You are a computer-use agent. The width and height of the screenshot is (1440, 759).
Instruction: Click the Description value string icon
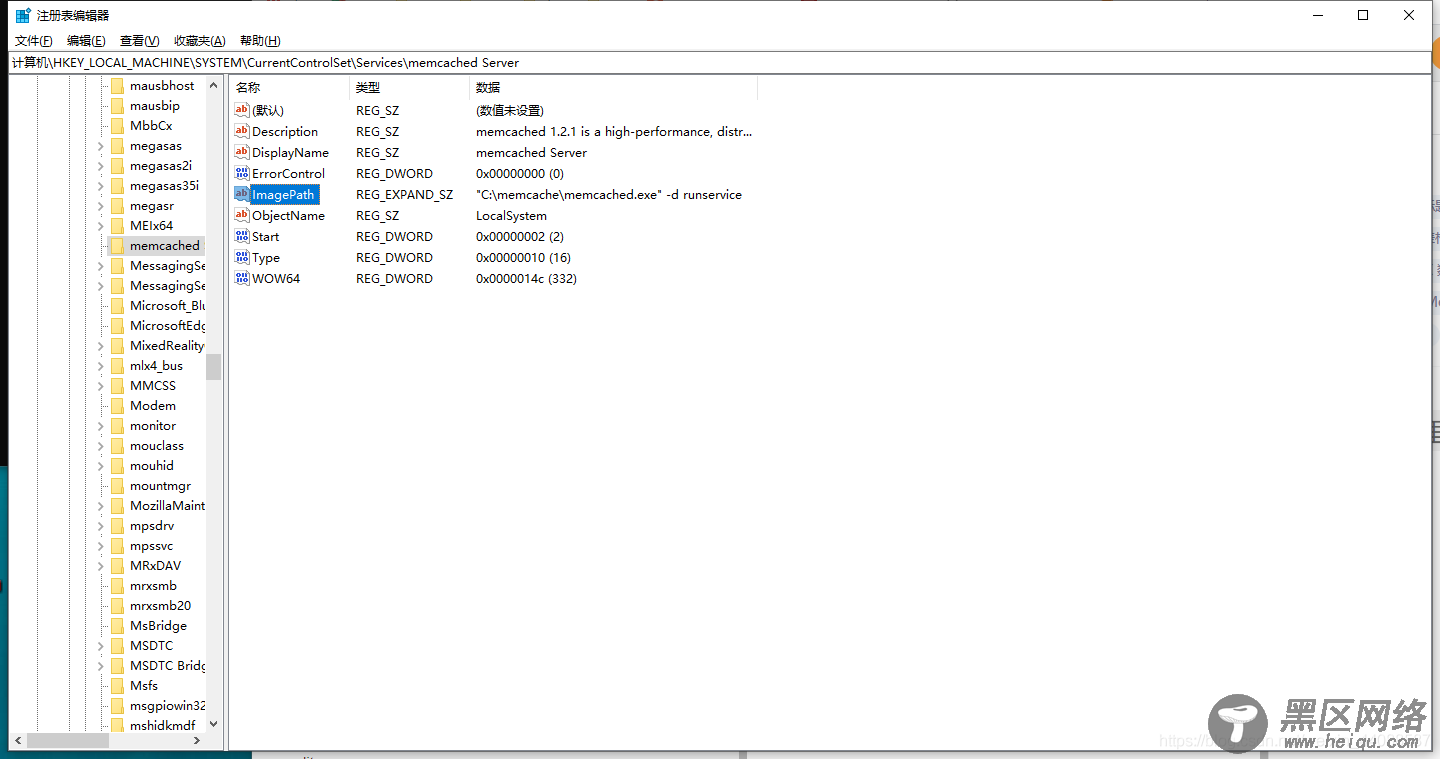click(242, 131)
